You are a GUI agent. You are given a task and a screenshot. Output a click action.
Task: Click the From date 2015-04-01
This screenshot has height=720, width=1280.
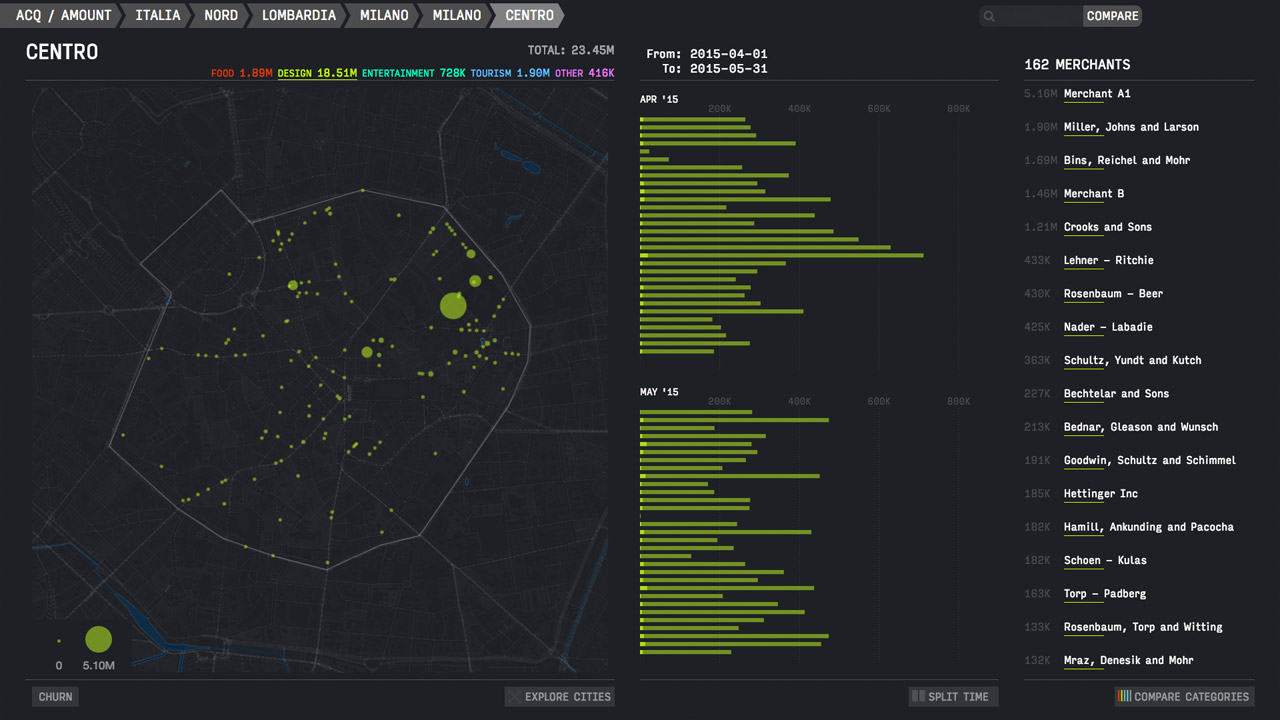coord(729,54)
